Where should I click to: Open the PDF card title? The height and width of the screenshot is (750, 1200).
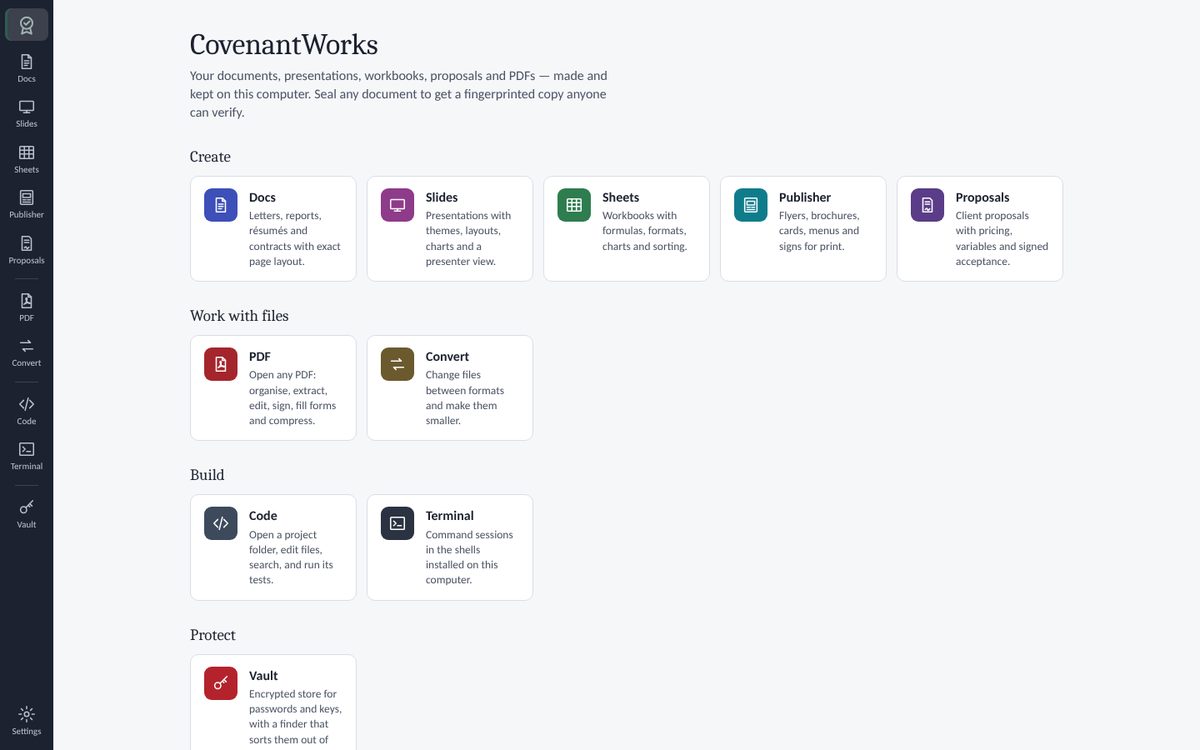point(260,356)
